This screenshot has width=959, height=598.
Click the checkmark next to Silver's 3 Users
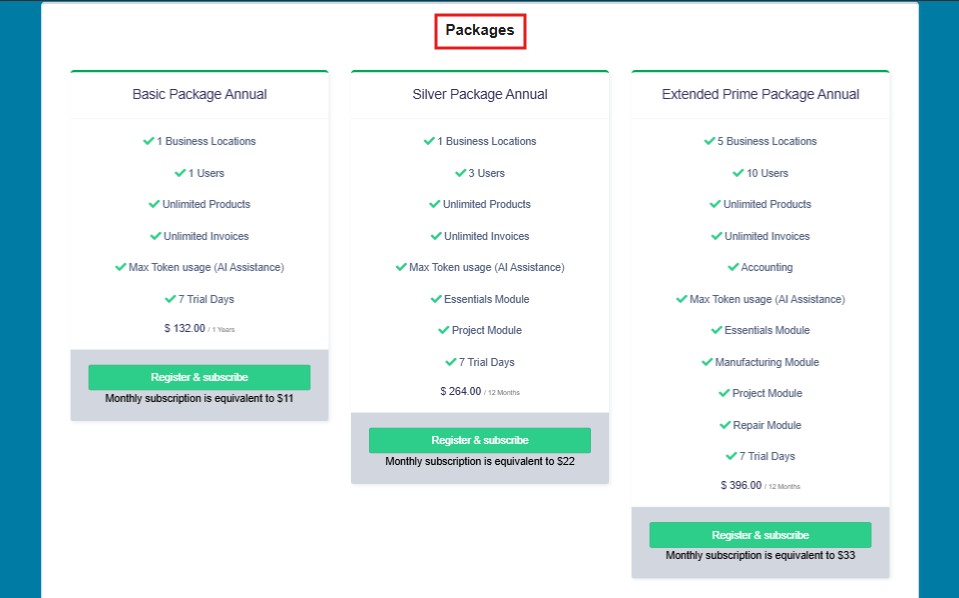(461, 173)
